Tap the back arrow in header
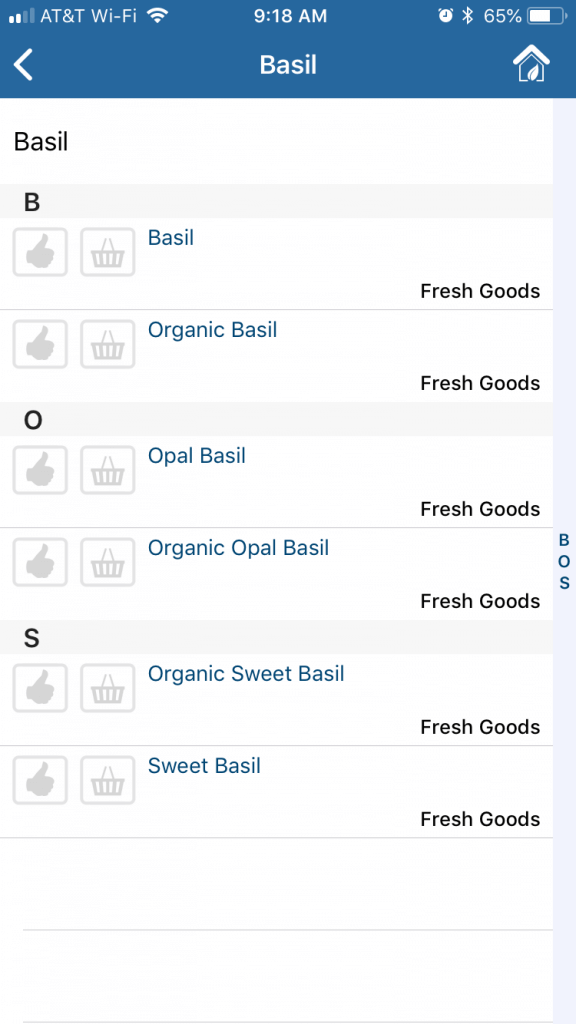 click(x=24, y=65)
